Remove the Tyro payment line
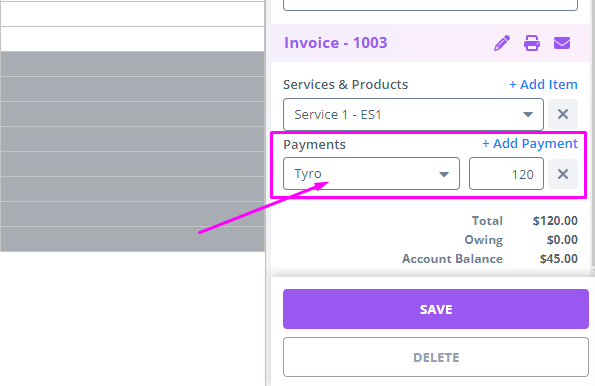Image resolution: width=595 pixels, height=386 pixels. pos(563,174)
